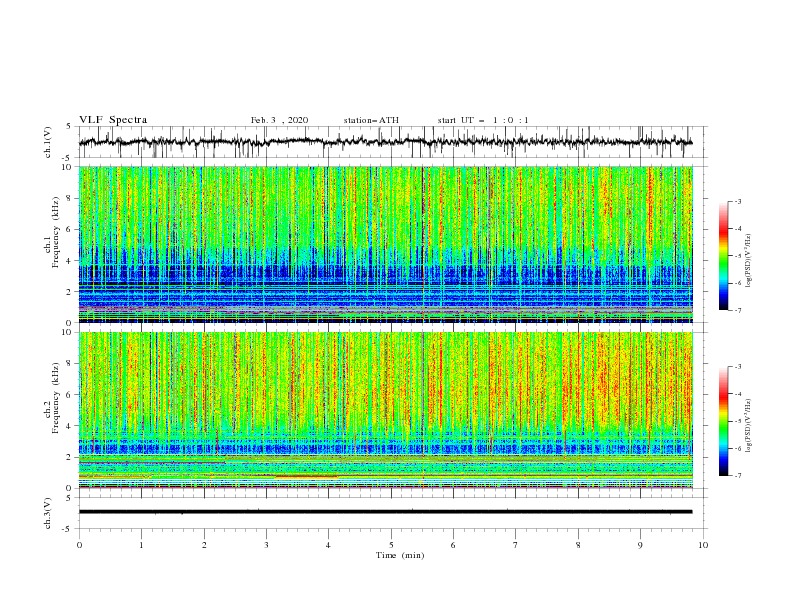The image size is (792, 612).
Task: Click the "-4" tick on ch.2 color bar
Action: pyautogui.click(x=738, y=394)
